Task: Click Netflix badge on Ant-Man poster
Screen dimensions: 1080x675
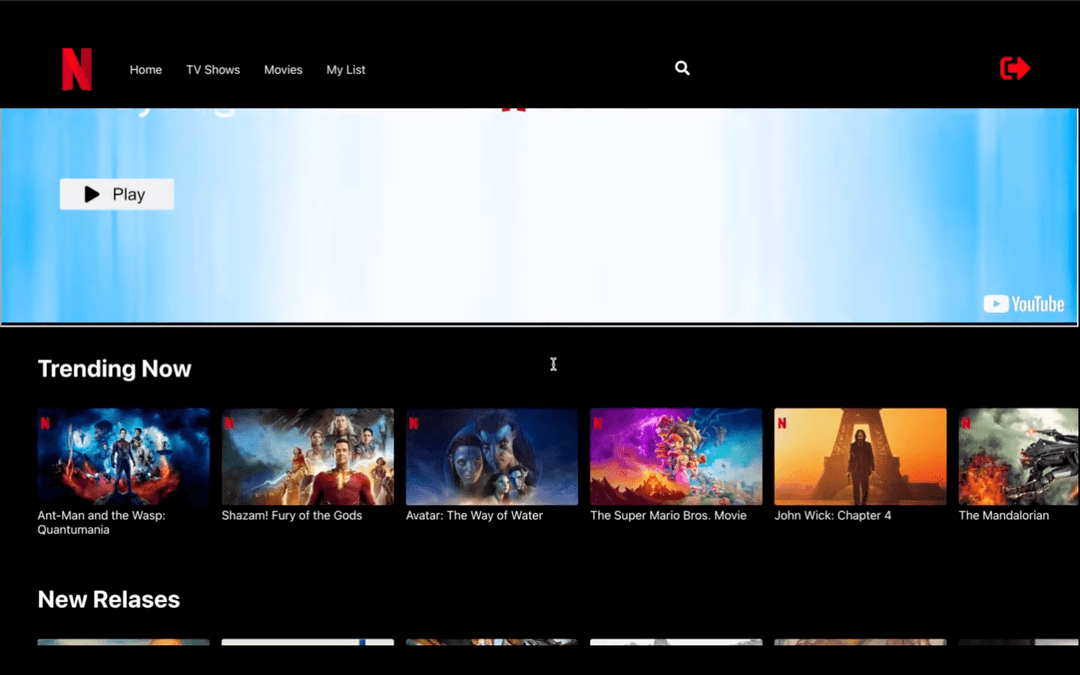Action: (45, 423)
